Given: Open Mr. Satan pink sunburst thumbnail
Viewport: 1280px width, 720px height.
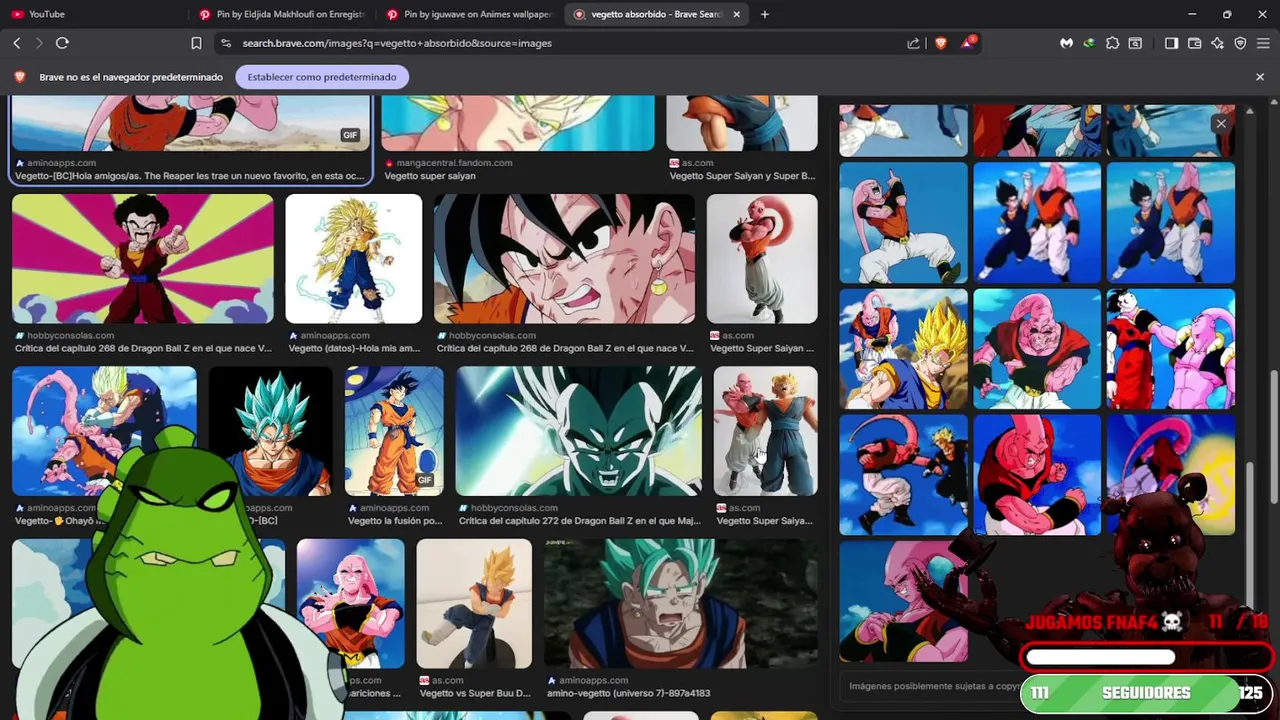Looking at the screenshot, I should pyautogui.click(x=143, y=259).
